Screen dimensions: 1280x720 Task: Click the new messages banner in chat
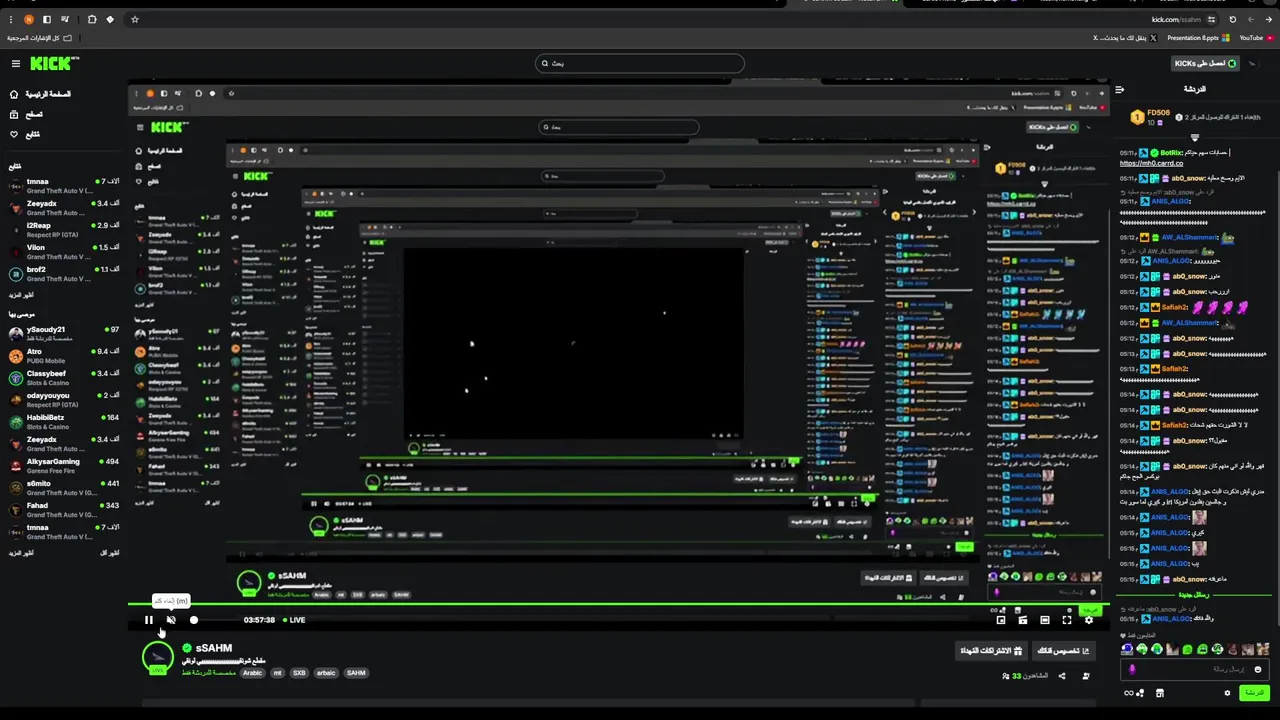(x=1194, y=595)
